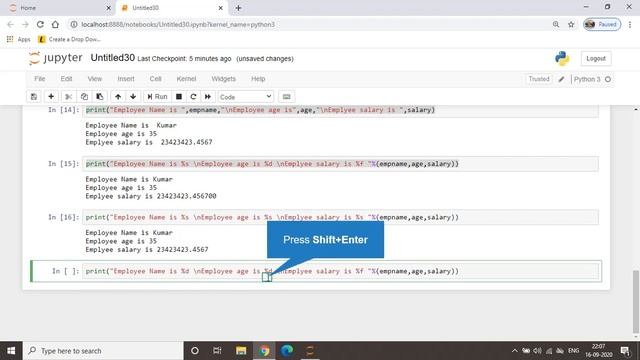Image resolution: width=640 pixels, height=360 pixels.
Task: Open the Kernel menu
Action: coord(186,79)
